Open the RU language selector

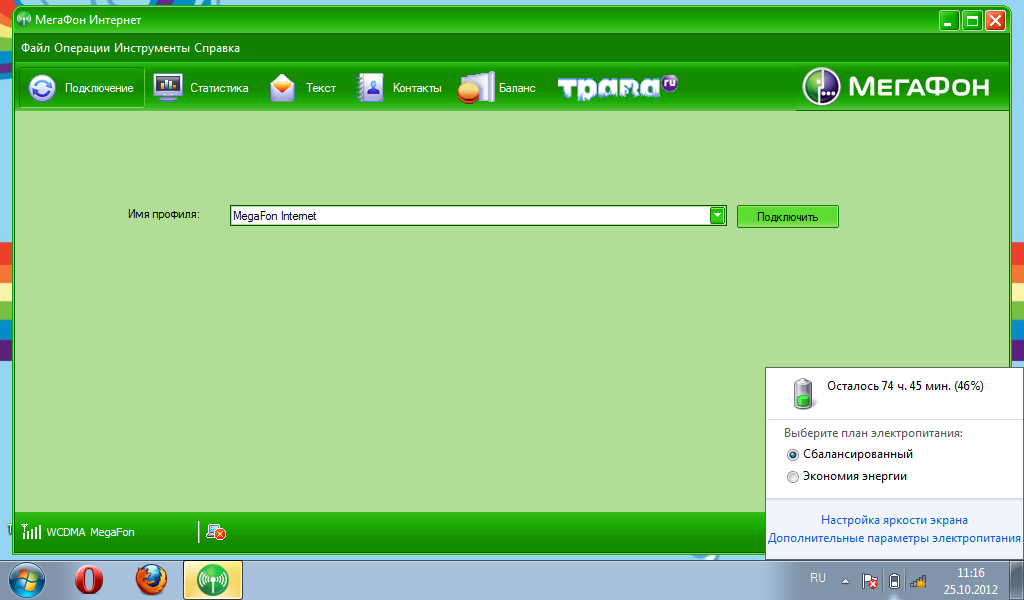(818, 578)
